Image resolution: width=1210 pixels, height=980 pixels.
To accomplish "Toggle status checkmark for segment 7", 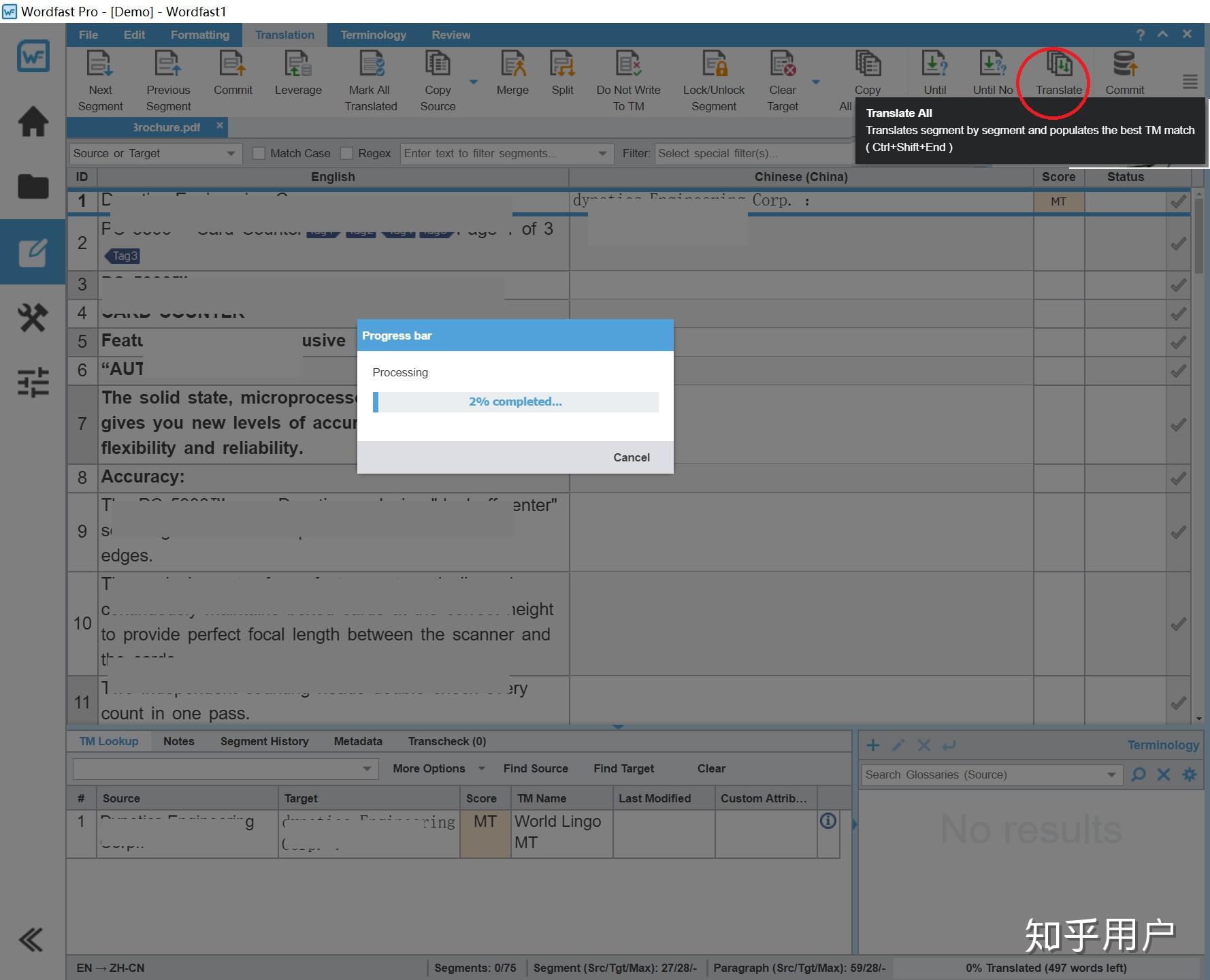I will click(x=1179, y=425).
